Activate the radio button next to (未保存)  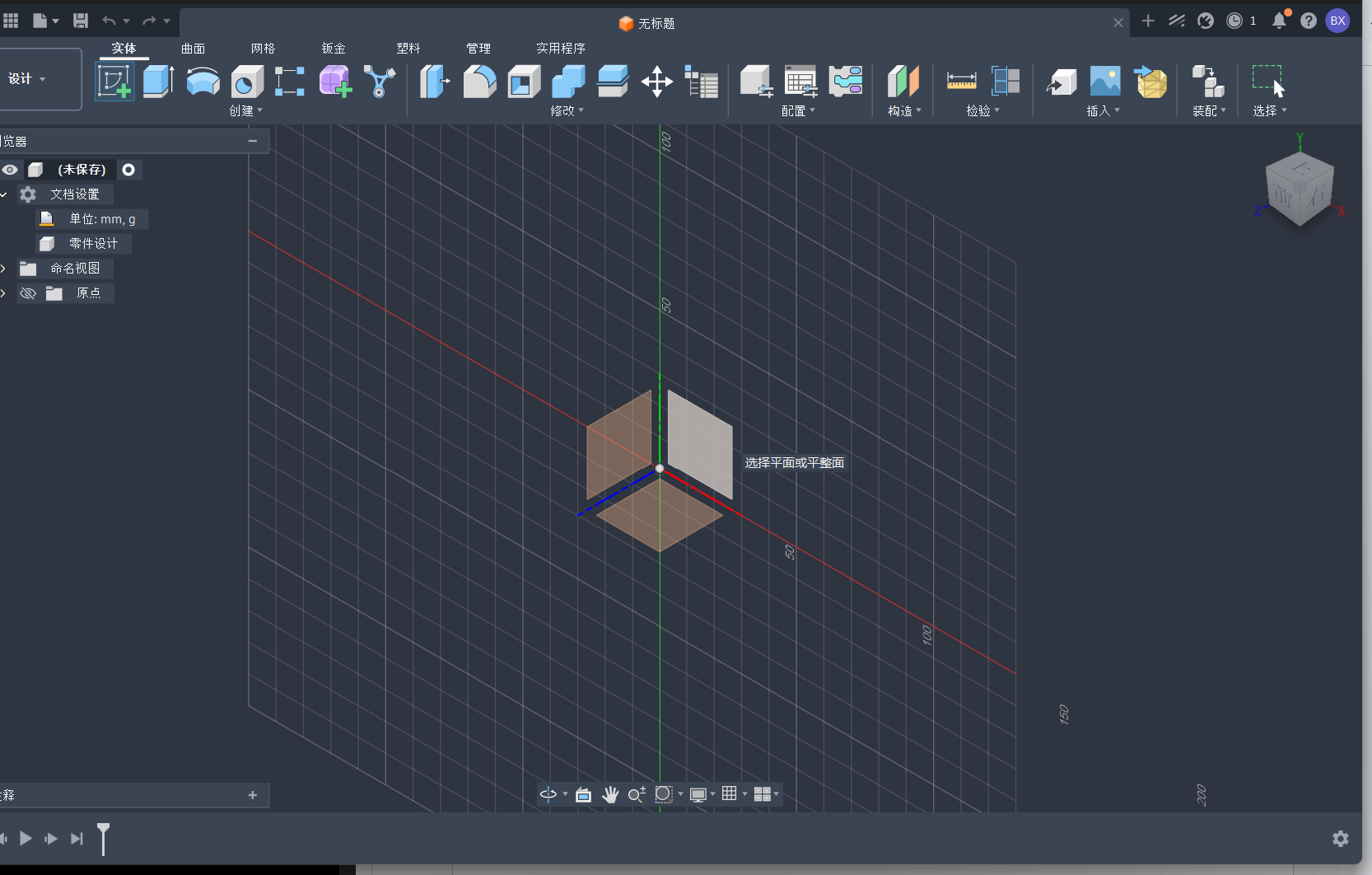(128, 170)
